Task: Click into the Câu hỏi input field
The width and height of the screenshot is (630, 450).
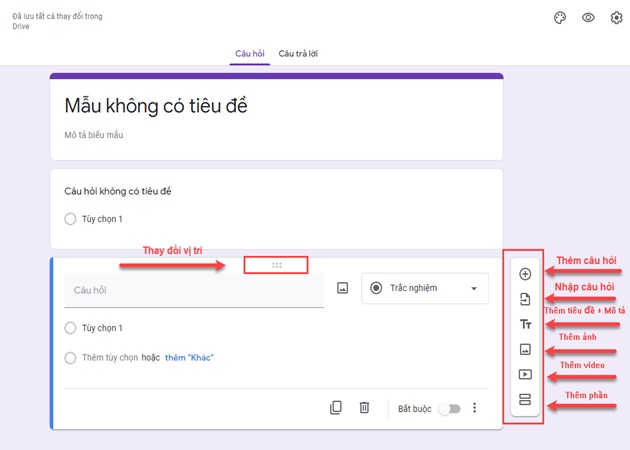Action: point(194,290)
